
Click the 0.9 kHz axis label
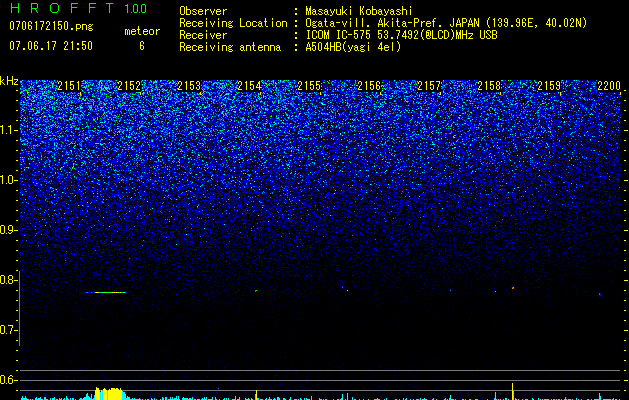point(8,230)
